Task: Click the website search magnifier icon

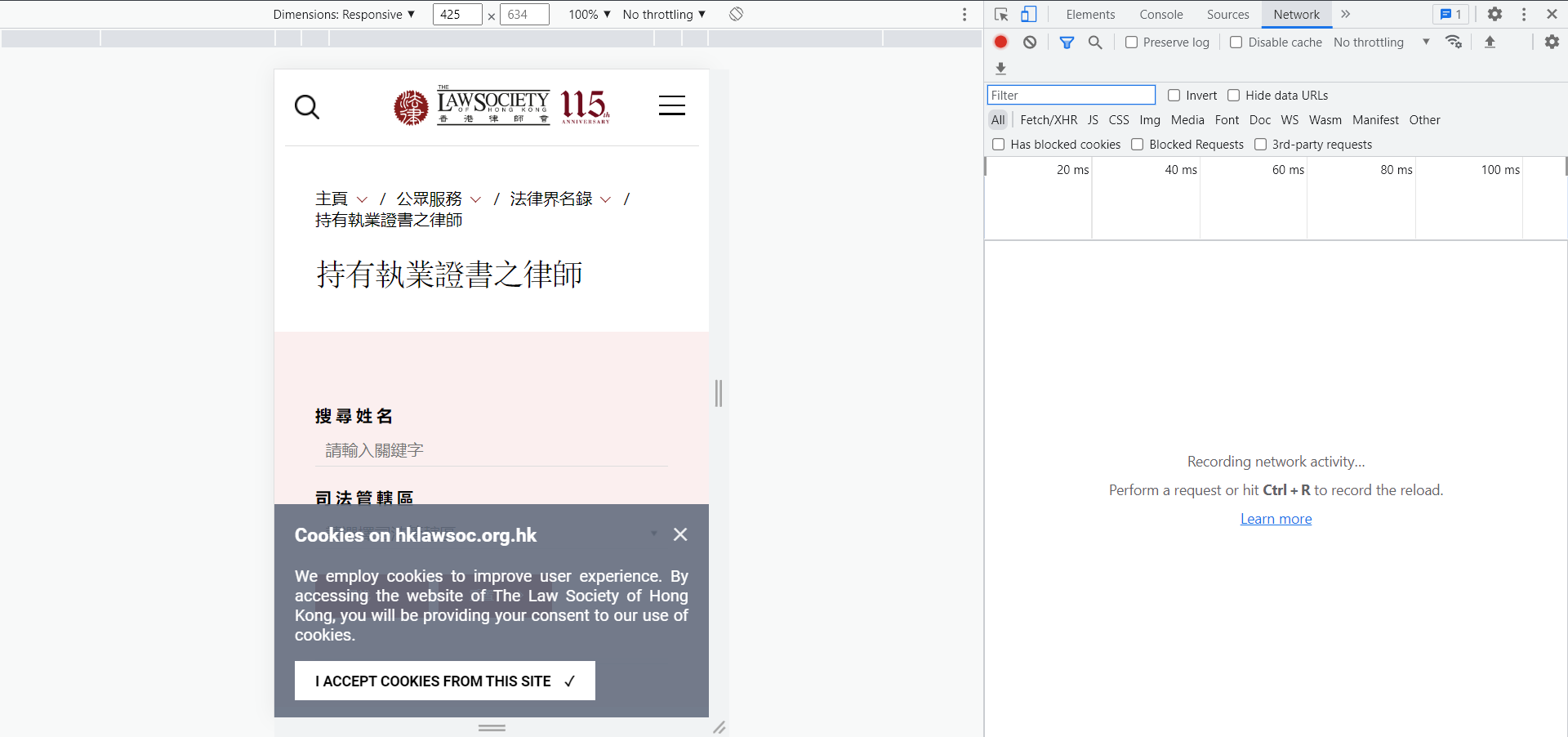Action: (307, 107)
